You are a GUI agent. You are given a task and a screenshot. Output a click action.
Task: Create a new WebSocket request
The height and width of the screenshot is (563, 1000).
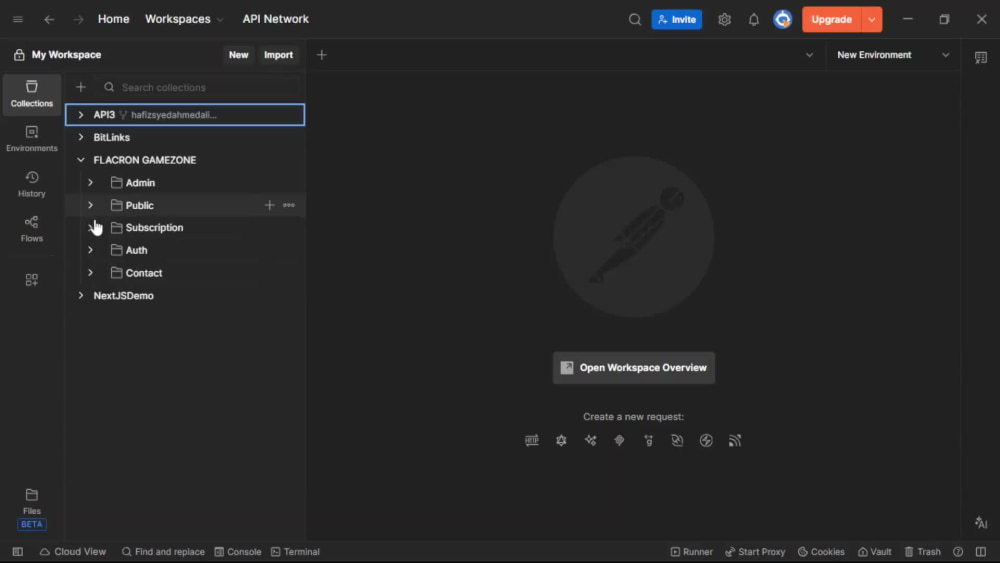(677, 440)
